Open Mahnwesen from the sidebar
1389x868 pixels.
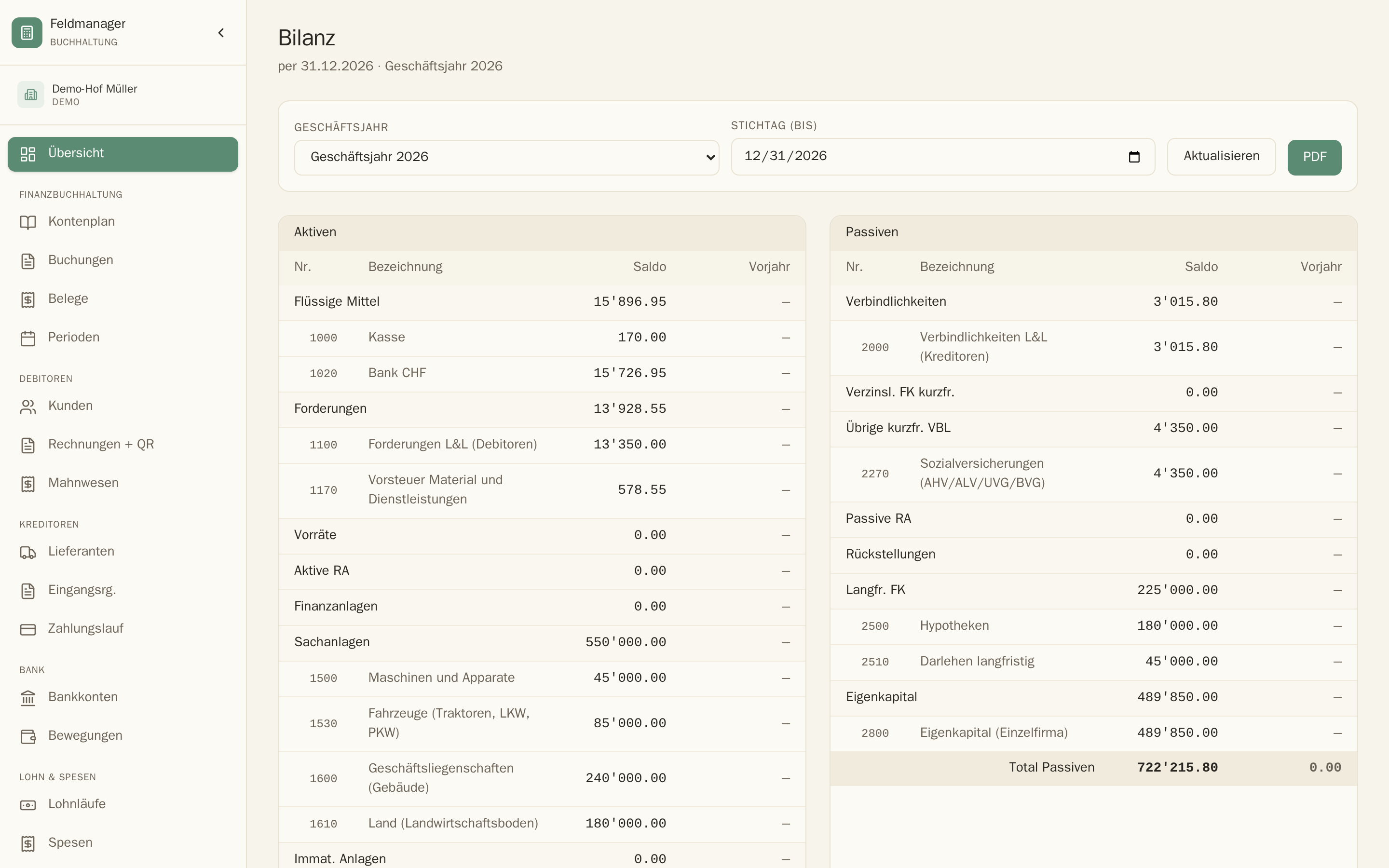[x=123, y=483]
